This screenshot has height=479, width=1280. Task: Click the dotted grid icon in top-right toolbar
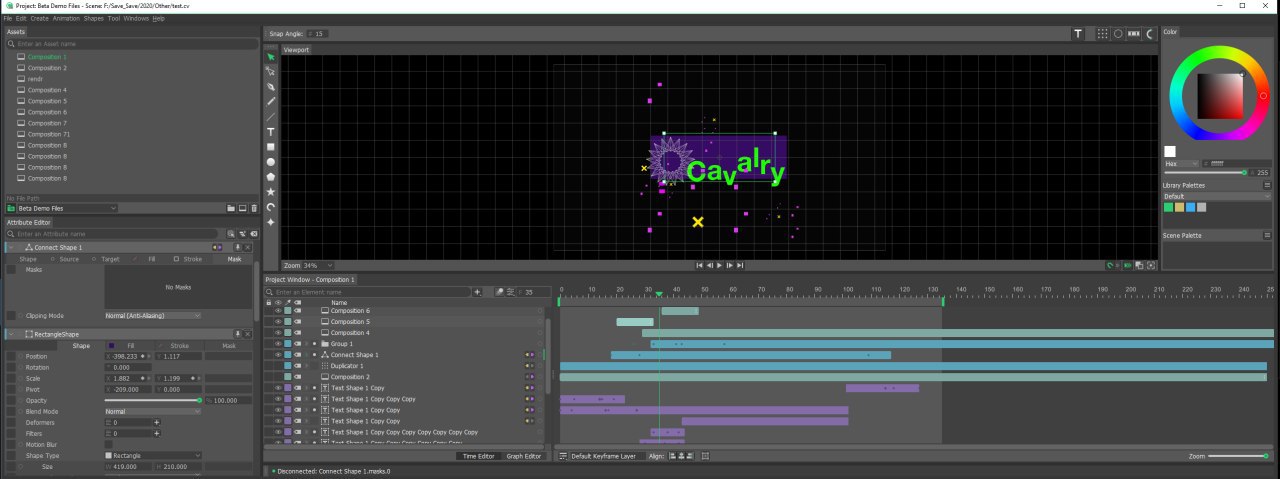(x=1102, y=33)
